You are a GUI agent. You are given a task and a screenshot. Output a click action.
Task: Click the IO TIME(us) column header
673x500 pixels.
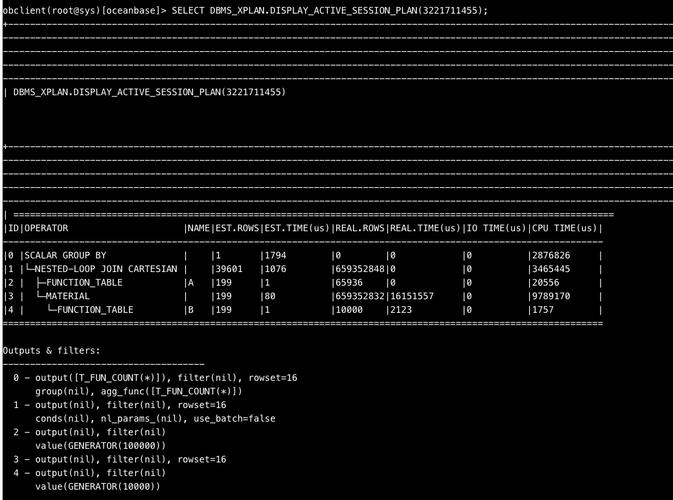(x=494, y=228)
